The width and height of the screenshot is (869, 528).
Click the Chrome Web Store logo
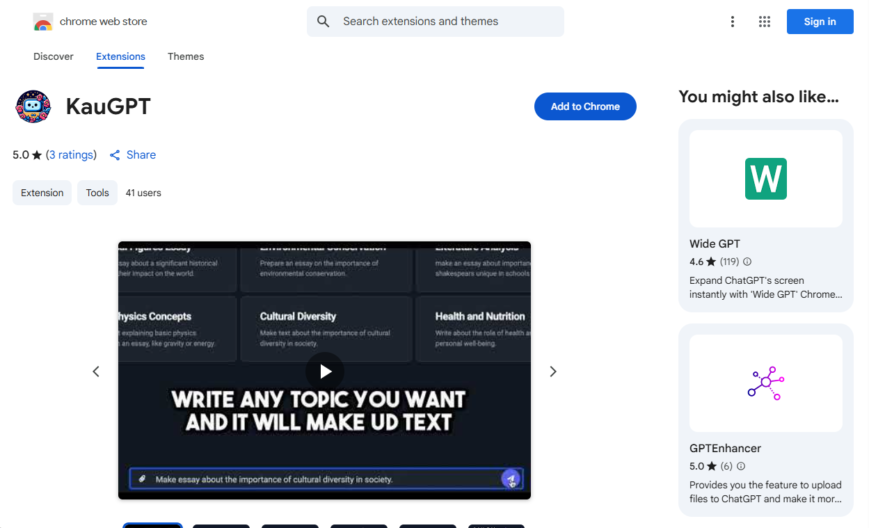click(43, 22)
